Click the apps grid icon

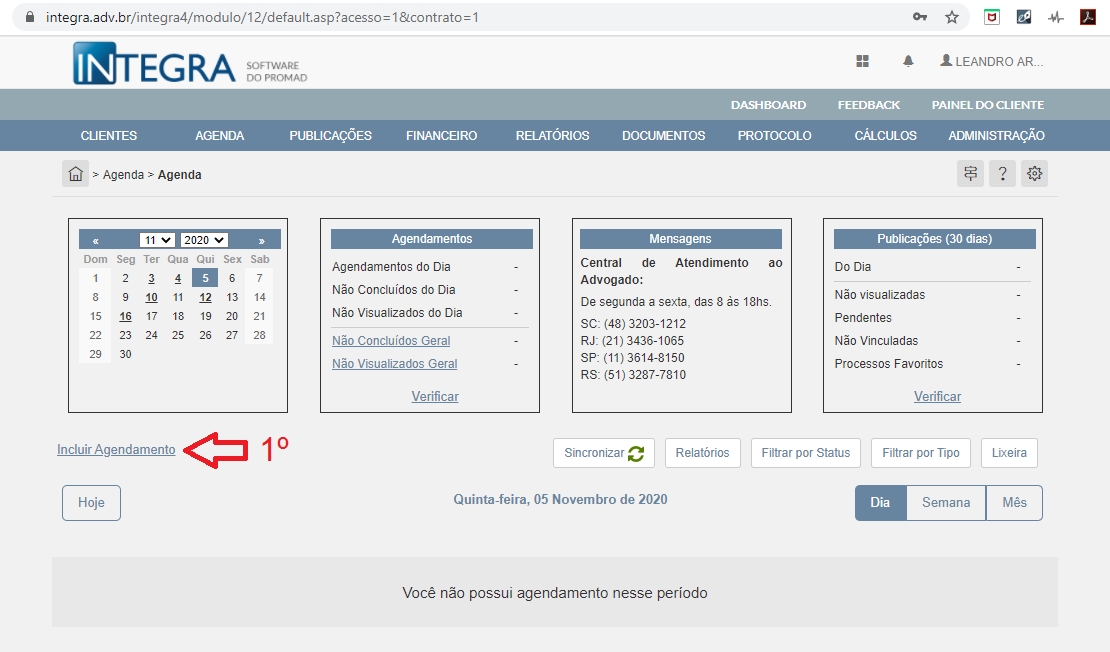pyautogui.click(x=862, y=61)
